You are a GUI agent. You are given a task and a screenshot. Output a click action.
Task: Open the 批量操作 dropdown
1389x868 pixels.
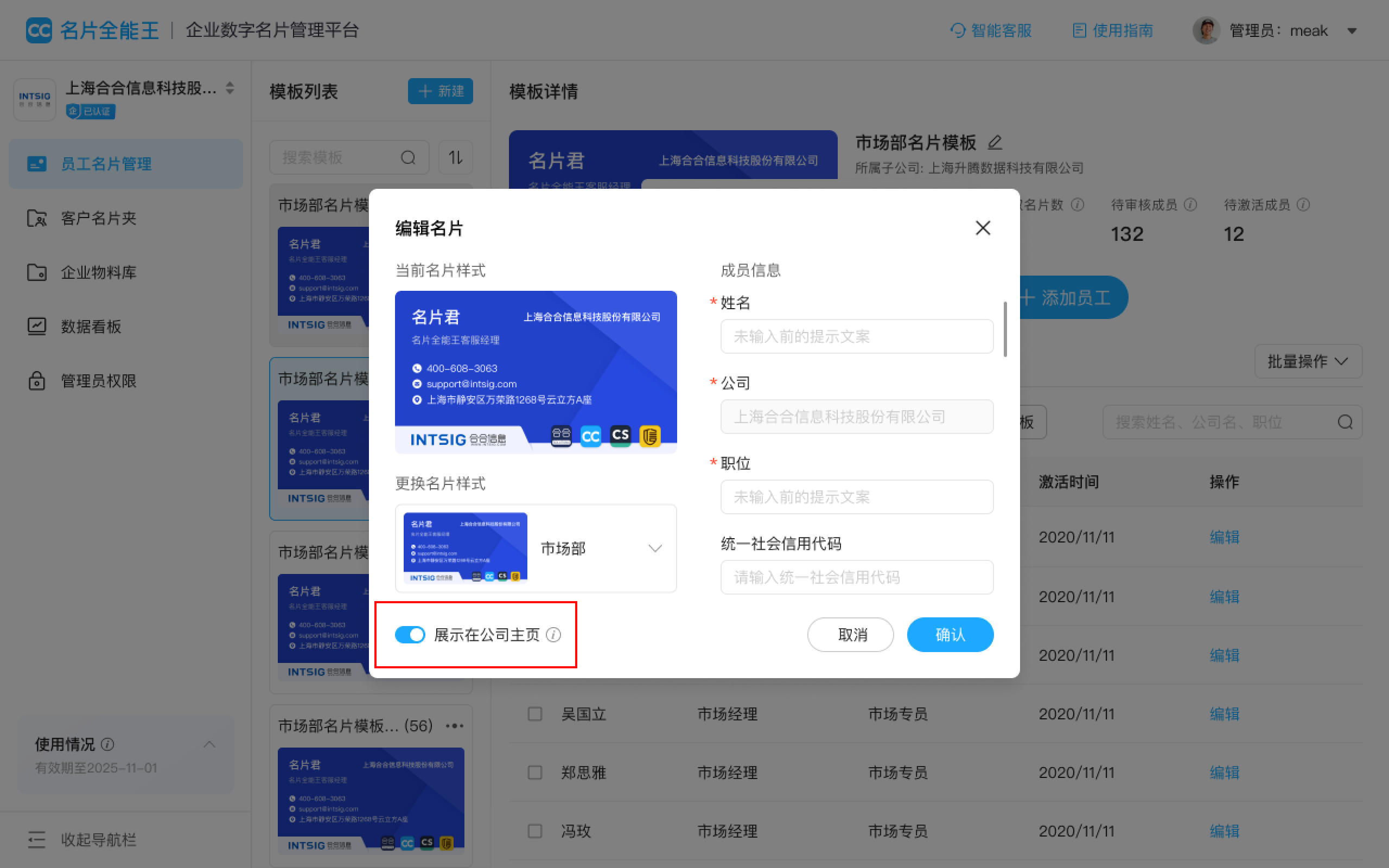coord(1308,361)
